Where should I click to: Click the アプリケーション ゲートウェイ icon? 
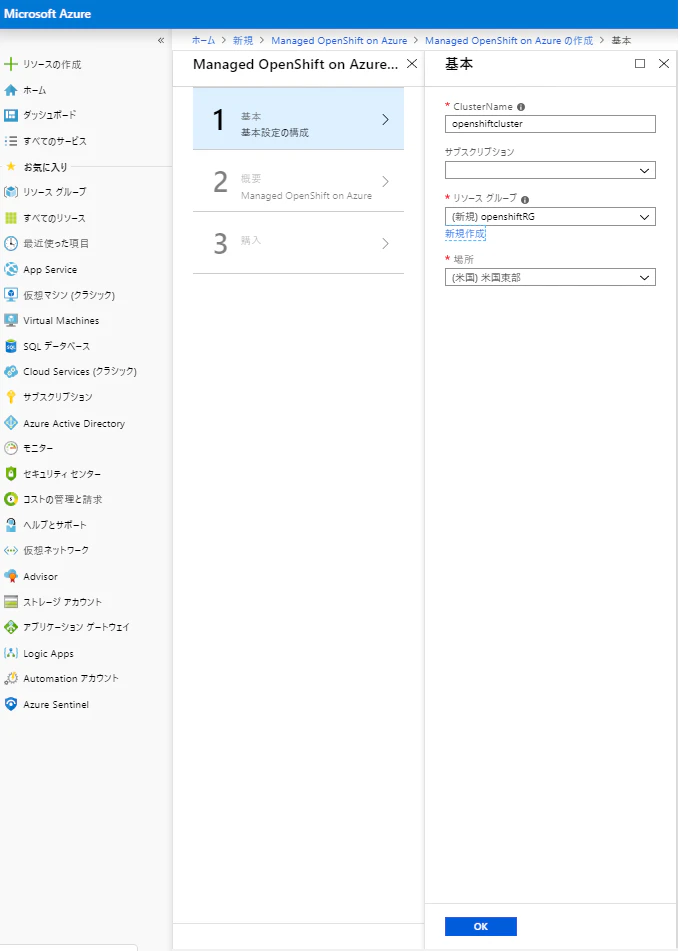(x=10, y=627)
